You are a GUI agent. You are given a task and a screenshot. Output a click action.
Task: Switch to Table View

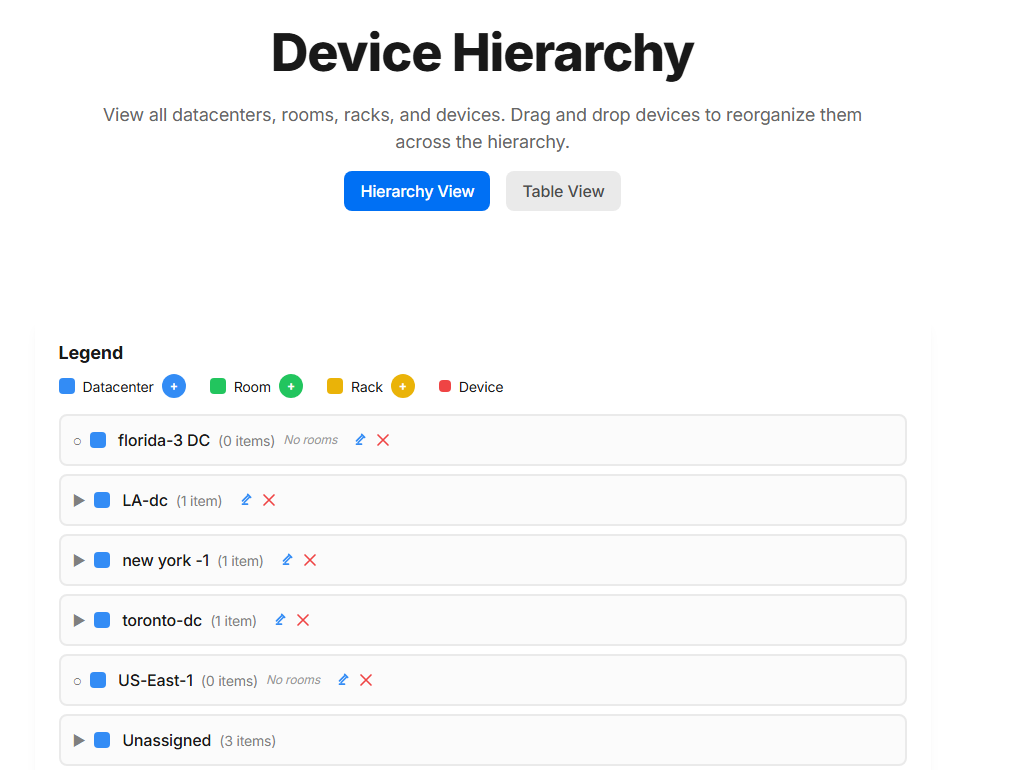pyautogui.click(x=563, y=191)
